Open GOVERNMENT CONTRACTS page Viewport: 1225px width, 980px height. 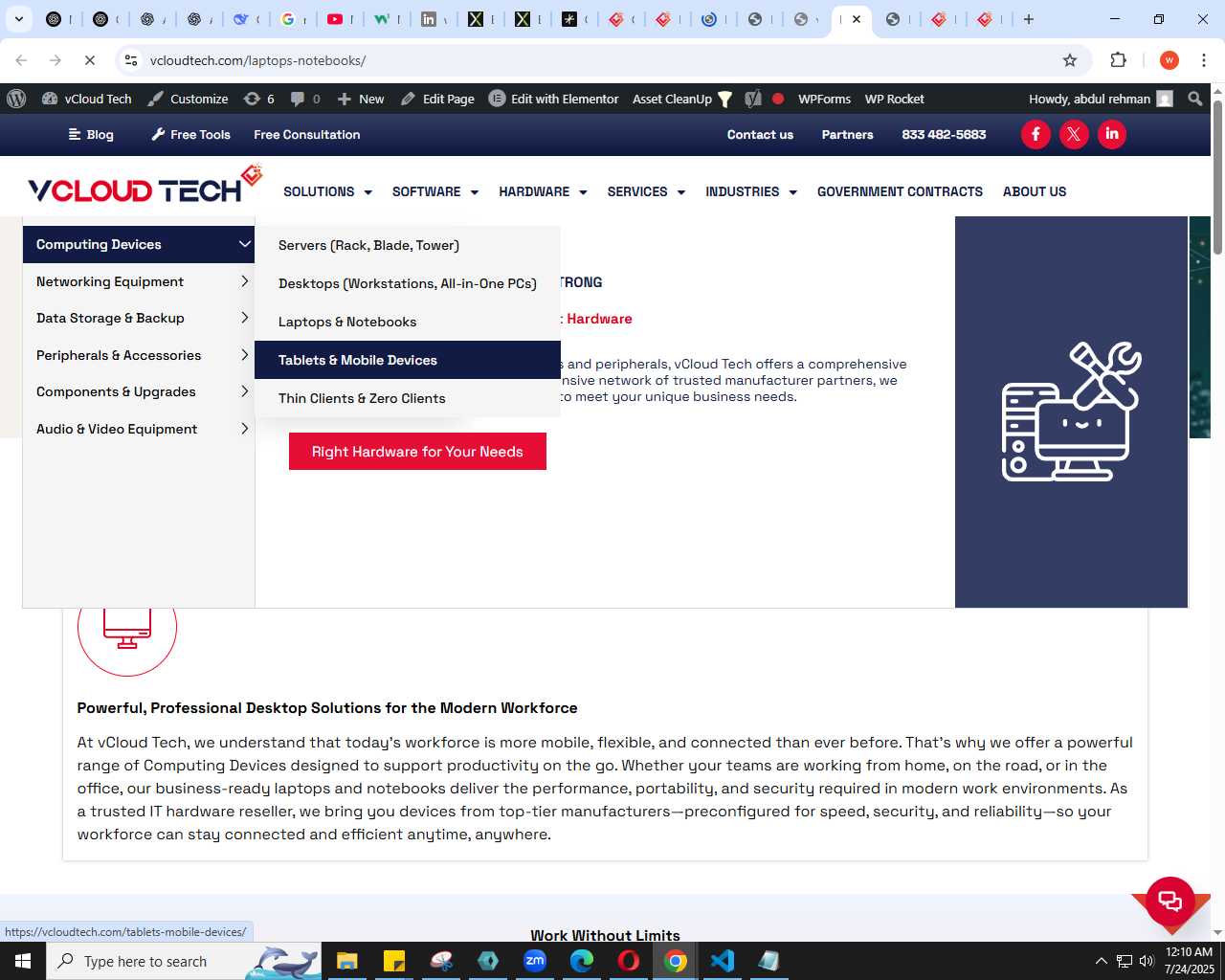(x=900, y=191)
